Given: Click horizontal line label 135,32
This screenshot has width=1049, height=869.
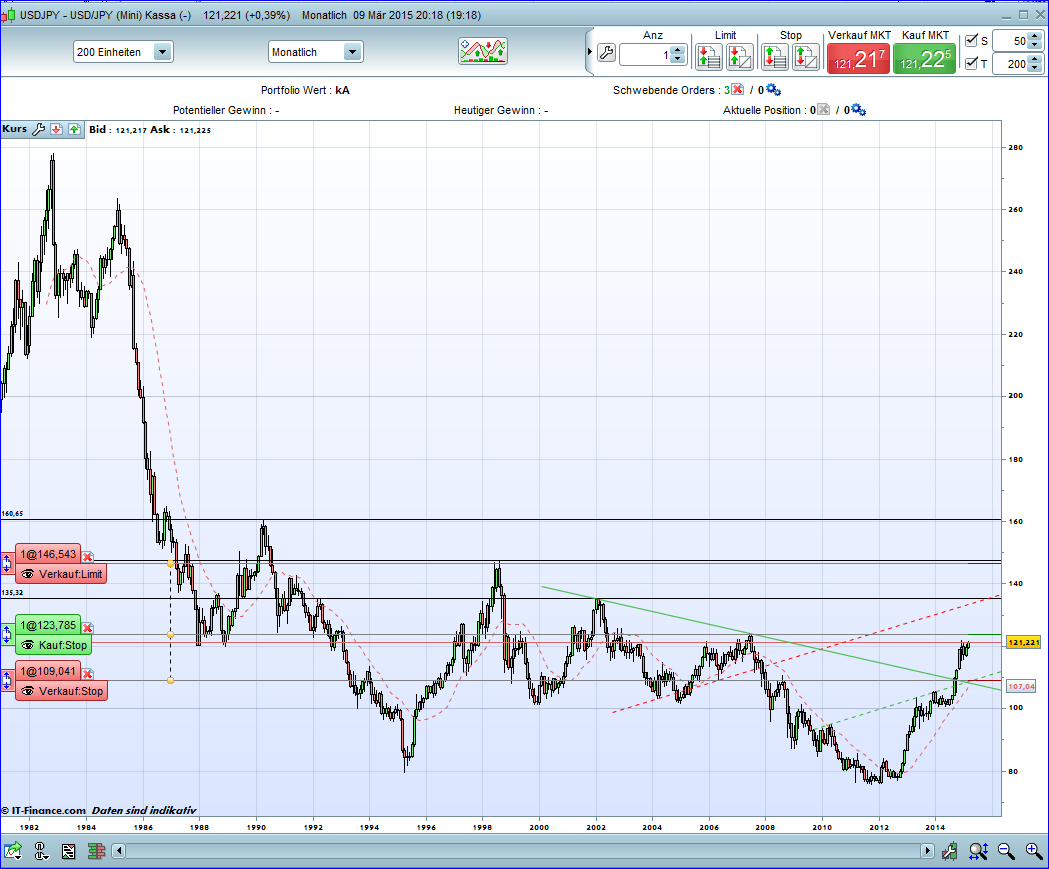Looking at the screenshot, I should point(12,593).
